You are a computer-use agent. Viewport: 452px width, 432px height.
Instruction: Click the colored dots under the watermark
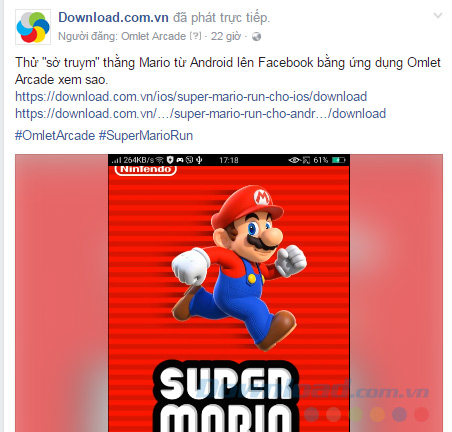[x=366, y=414]
